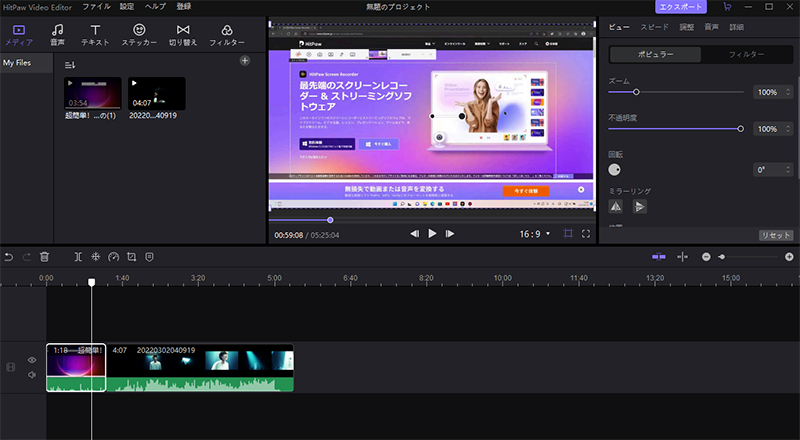Open the speed gauge tool

[x=113, y=257]
